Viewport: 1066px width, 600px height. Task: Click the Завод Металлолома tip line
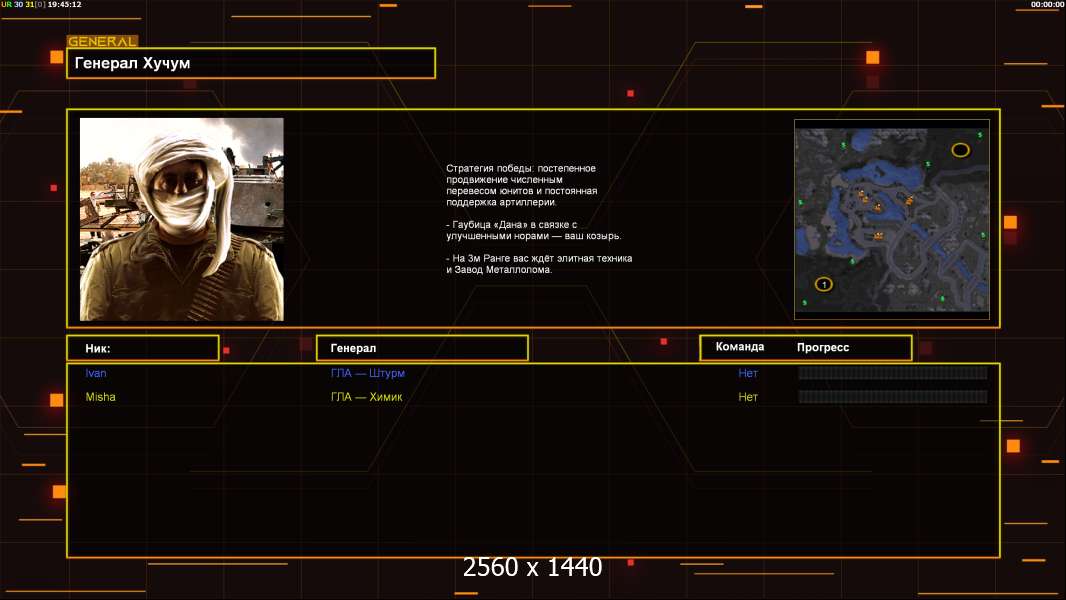coord(539,264)
